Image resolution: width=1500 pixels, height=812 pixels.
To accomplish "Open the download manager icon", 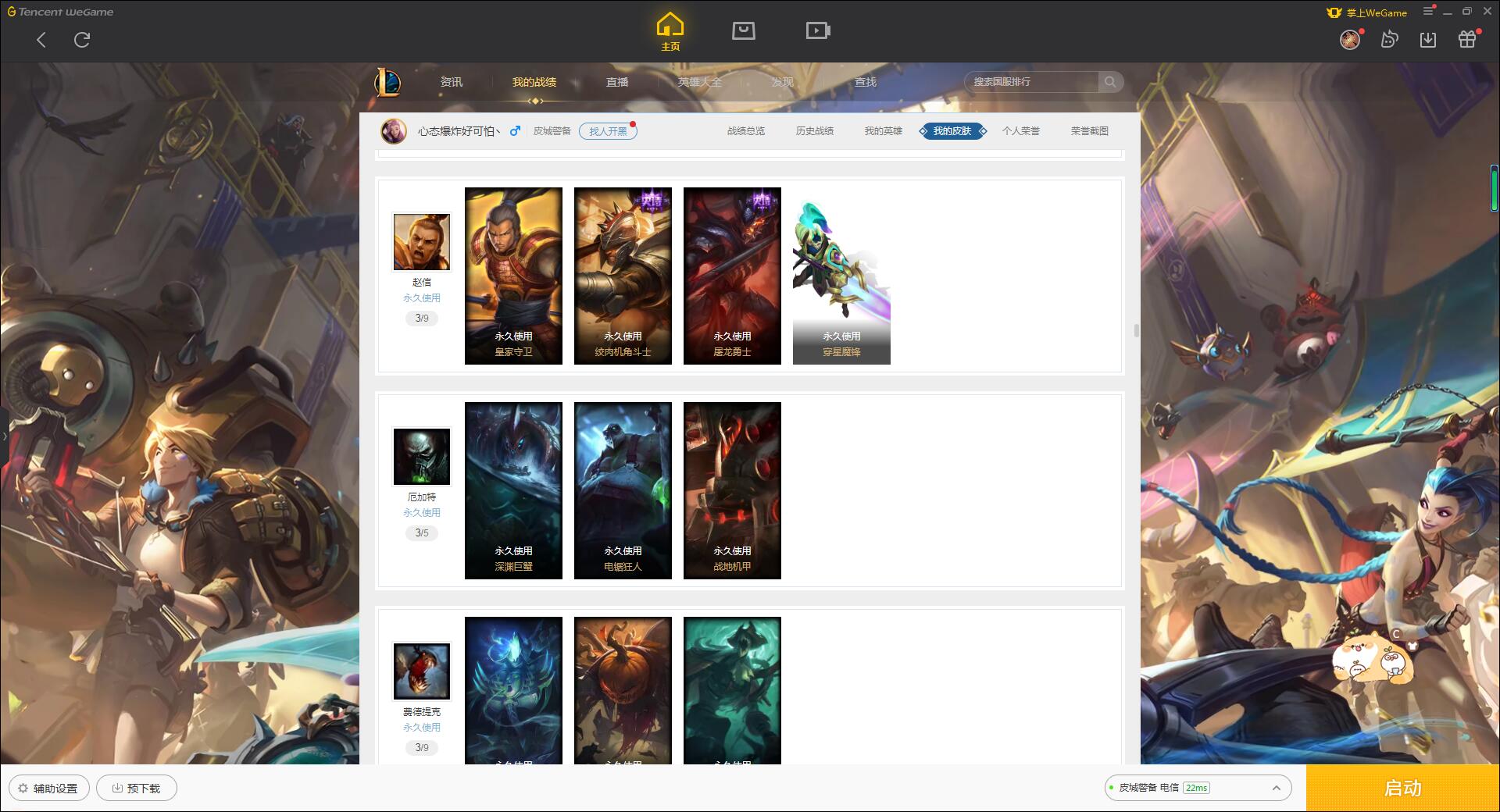I will [x=1428, y=39].
